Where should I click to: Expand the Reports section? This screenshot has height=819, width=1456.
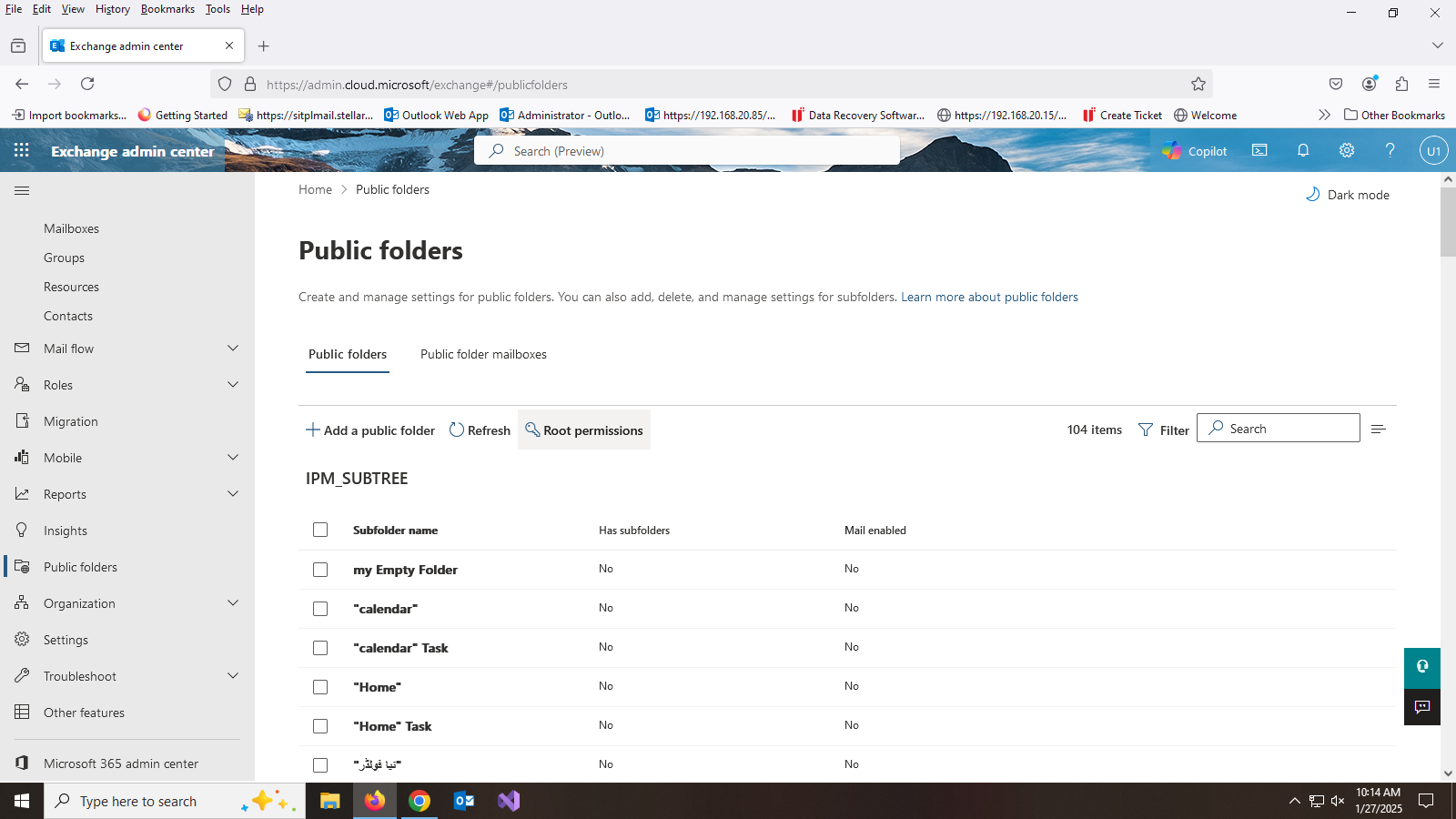pos(233,494)
